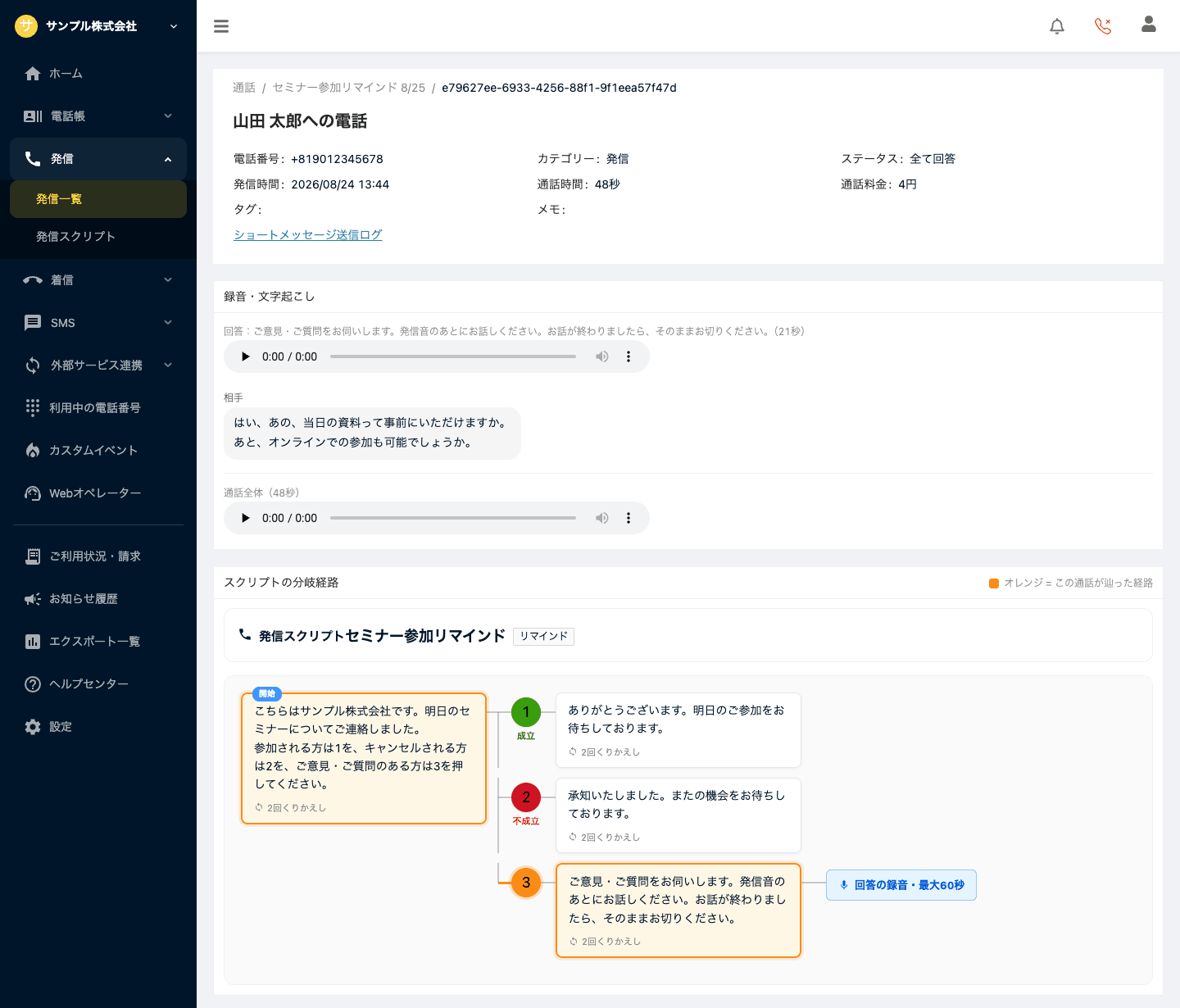The image size is (1180, 1008).
Task: Click the エクスポート一覧 chart icon
Action: (33, 642)
